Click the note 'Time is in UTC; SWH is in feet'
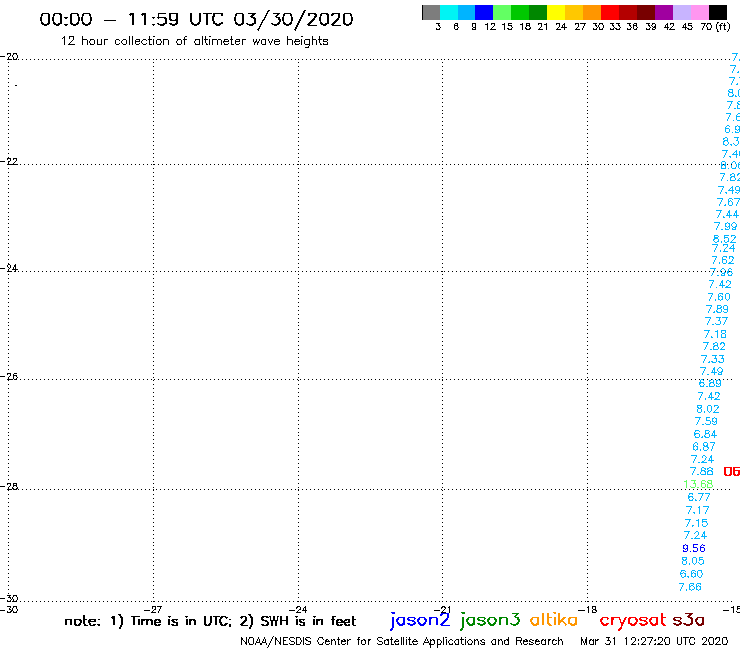The height and width of the screenshot is (650, 740). [210, 621]
